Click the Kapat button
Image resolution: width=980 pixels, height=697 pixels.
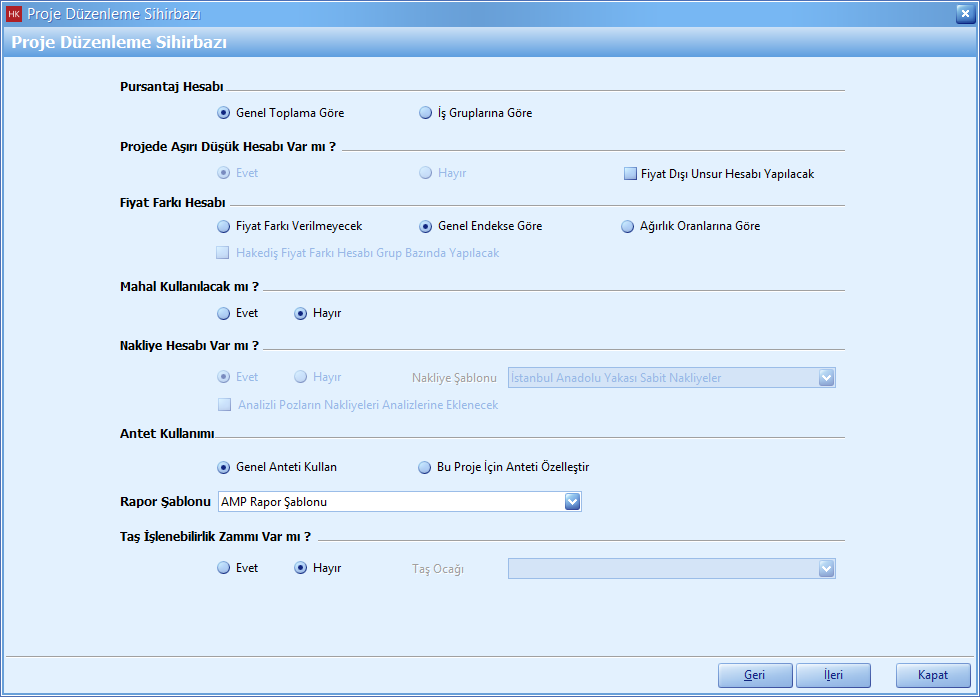[933, 675]
